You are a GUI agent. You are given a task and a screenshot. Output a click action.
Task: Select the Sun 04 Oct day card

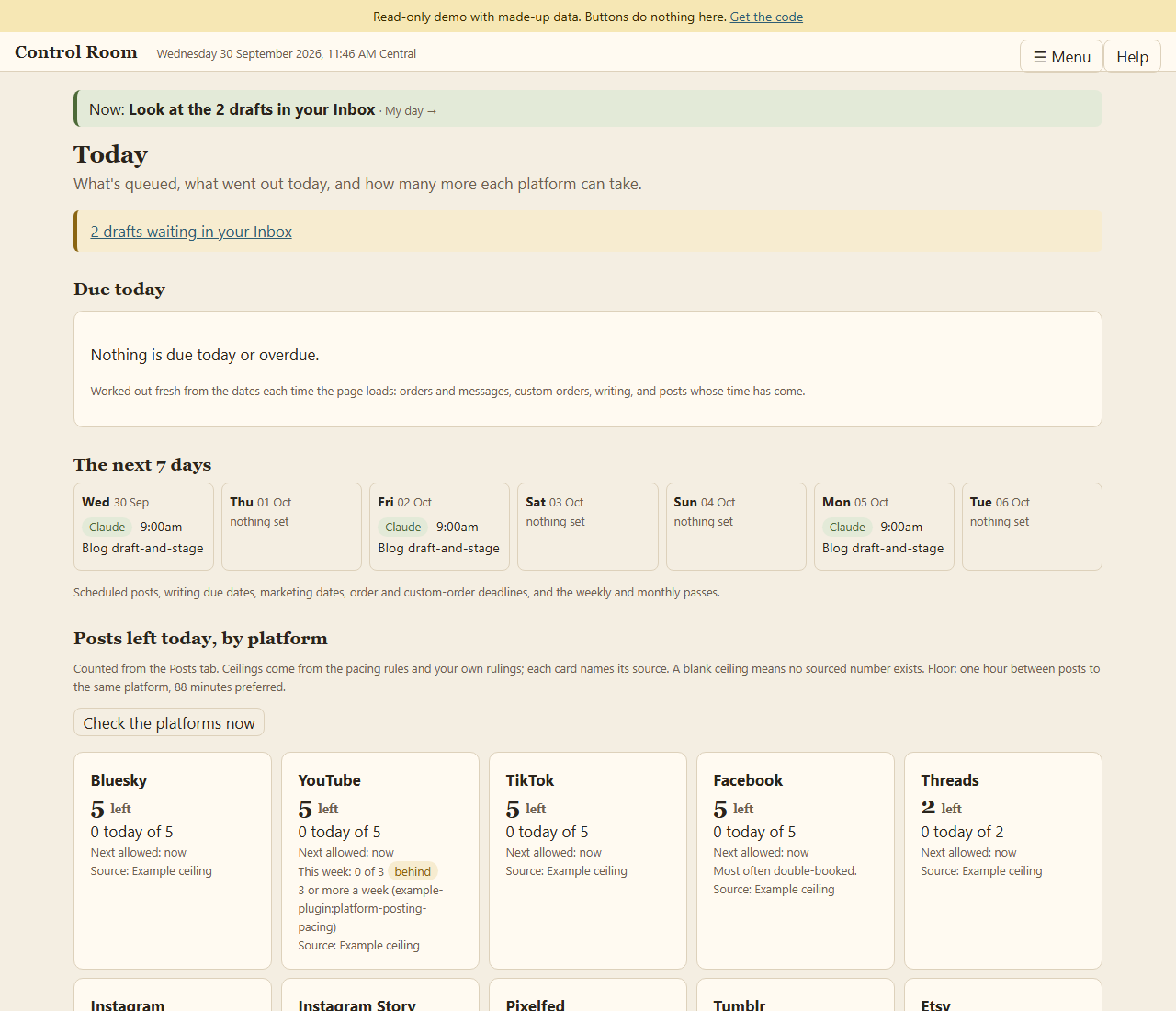click(736, 527)
